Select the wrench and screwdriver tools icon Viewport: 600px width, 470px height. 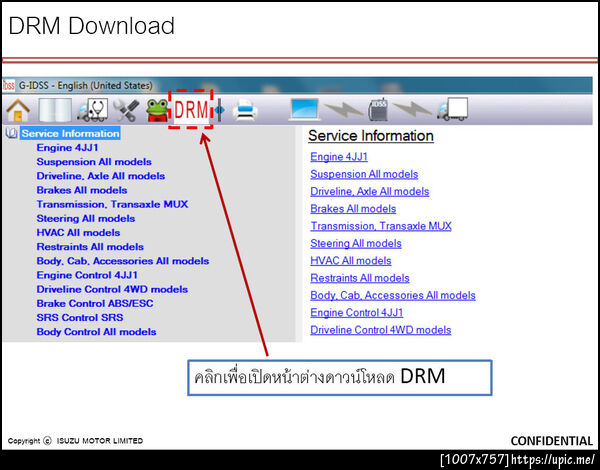[x=127, y=111]
